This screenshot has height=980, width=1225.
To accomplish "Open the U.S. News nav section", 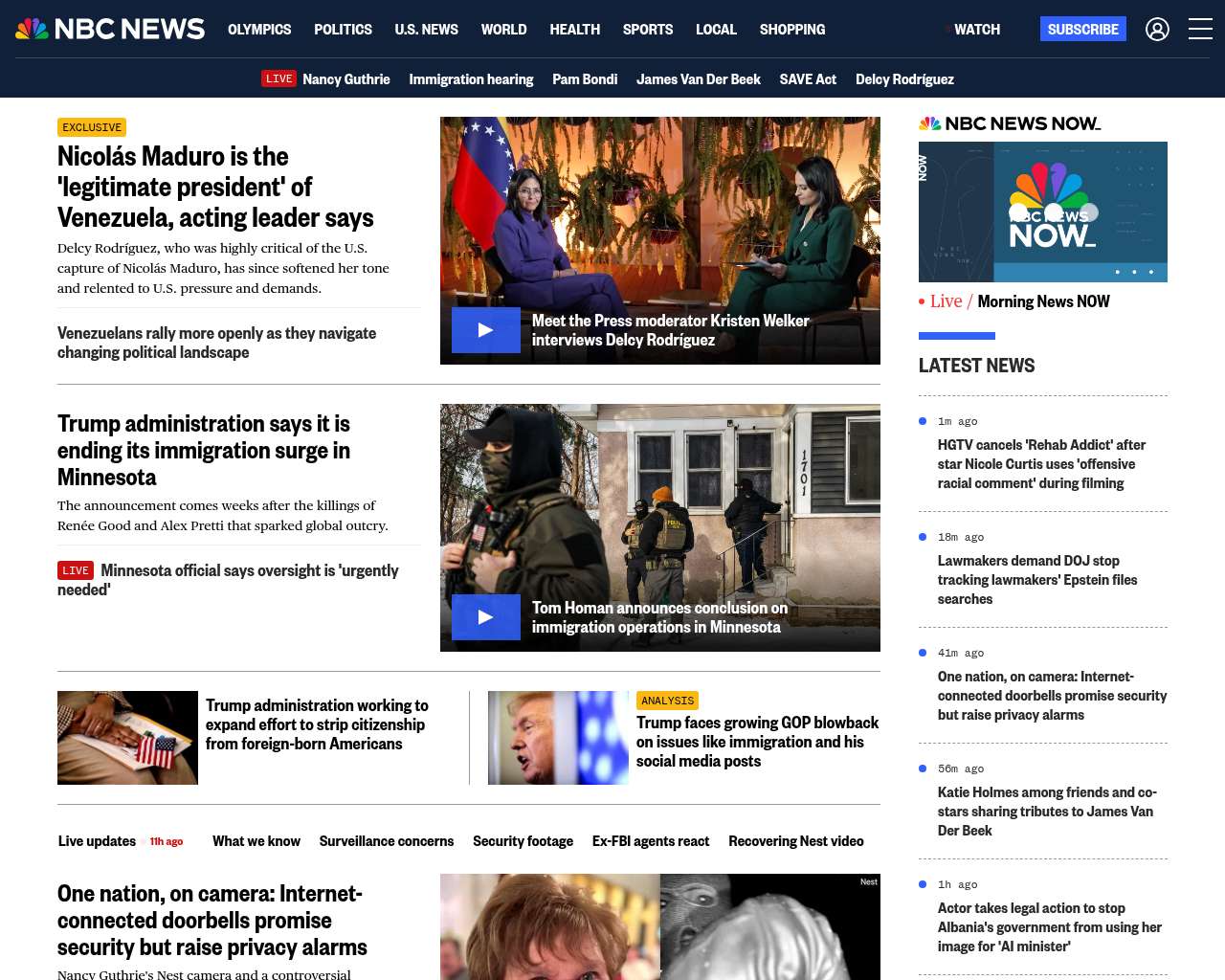I will click(426, 30).
